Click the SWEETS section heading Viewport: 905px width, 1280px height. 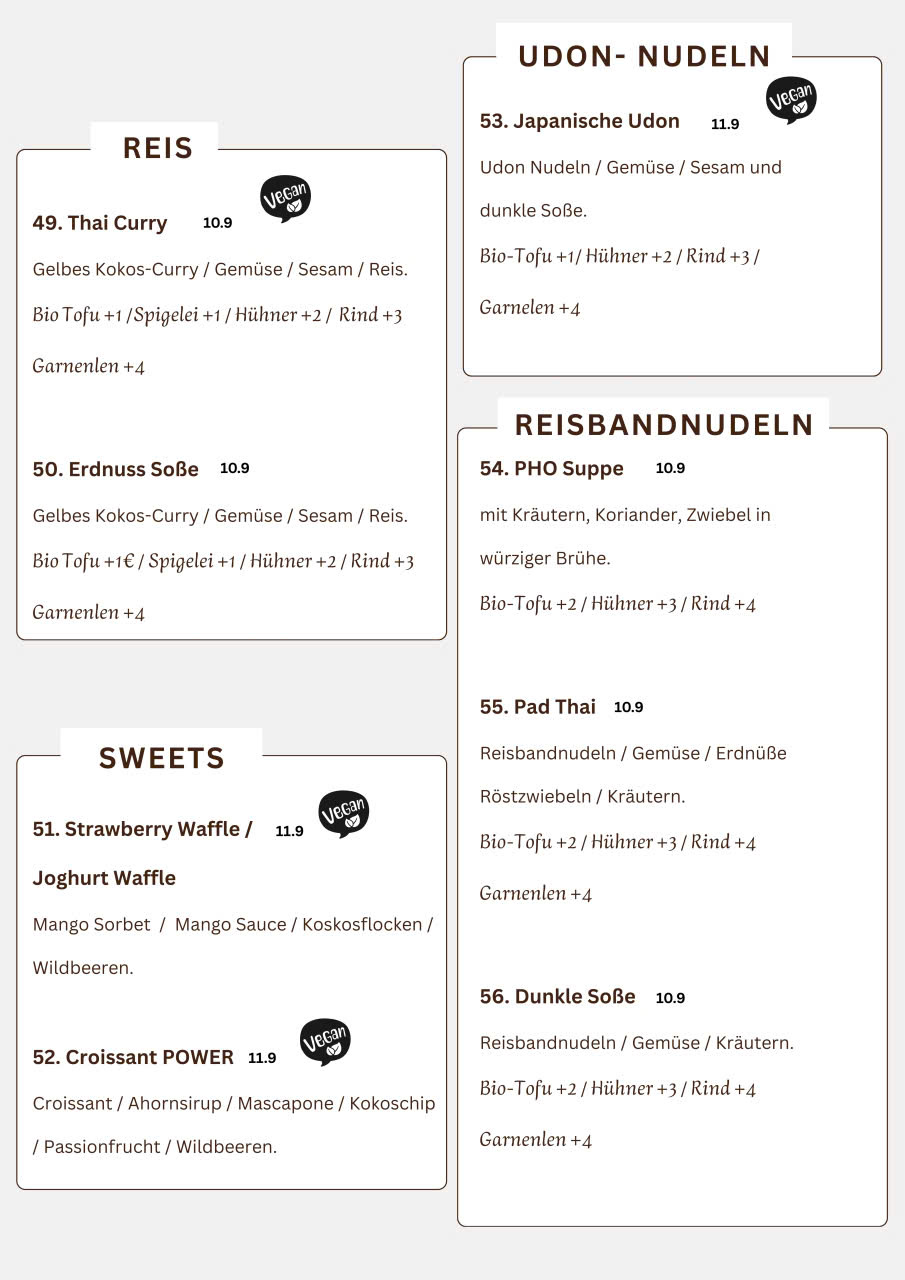[162, 758]
